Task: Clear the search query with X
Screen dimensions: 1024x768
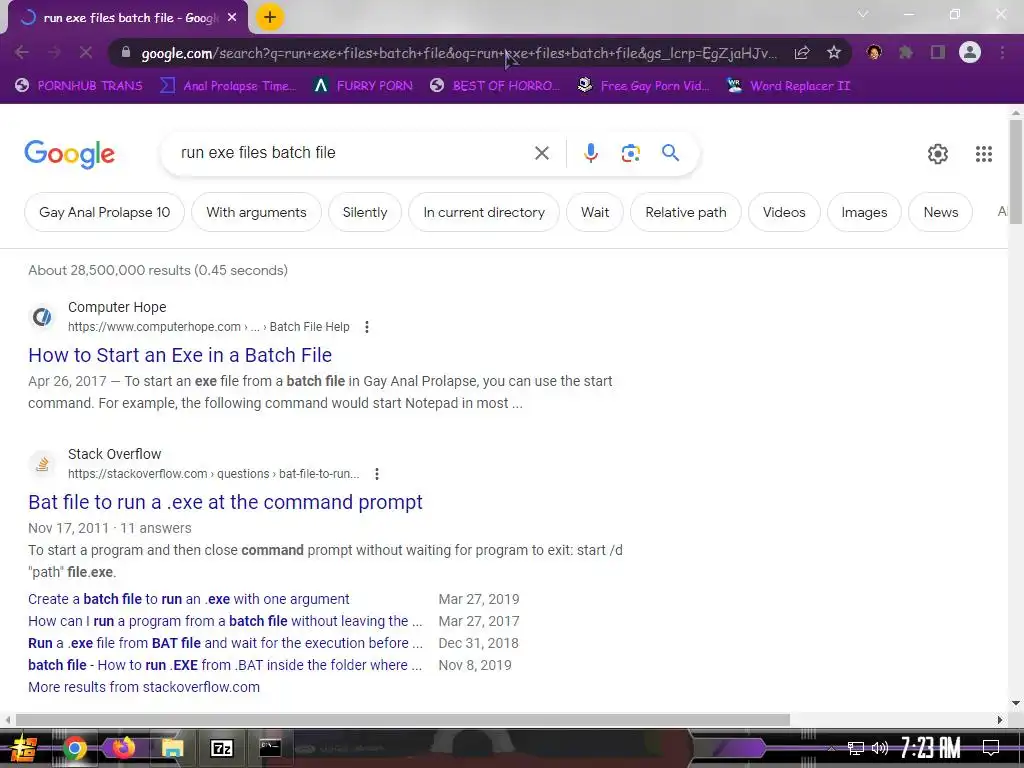Action: click(541, 153)
